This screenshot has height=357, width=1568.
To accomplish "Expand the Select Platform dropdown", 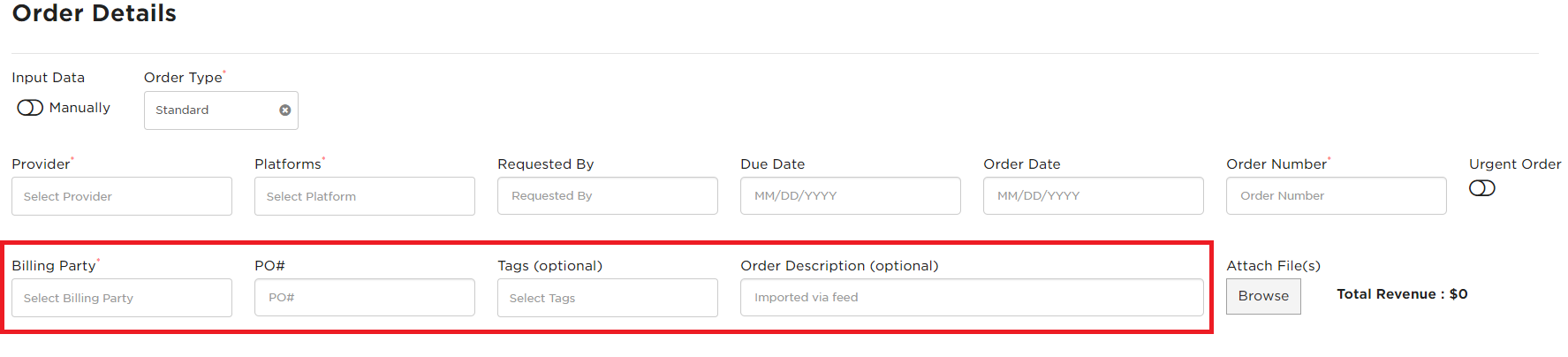I will pyautogui.click(x=365, y=196).
